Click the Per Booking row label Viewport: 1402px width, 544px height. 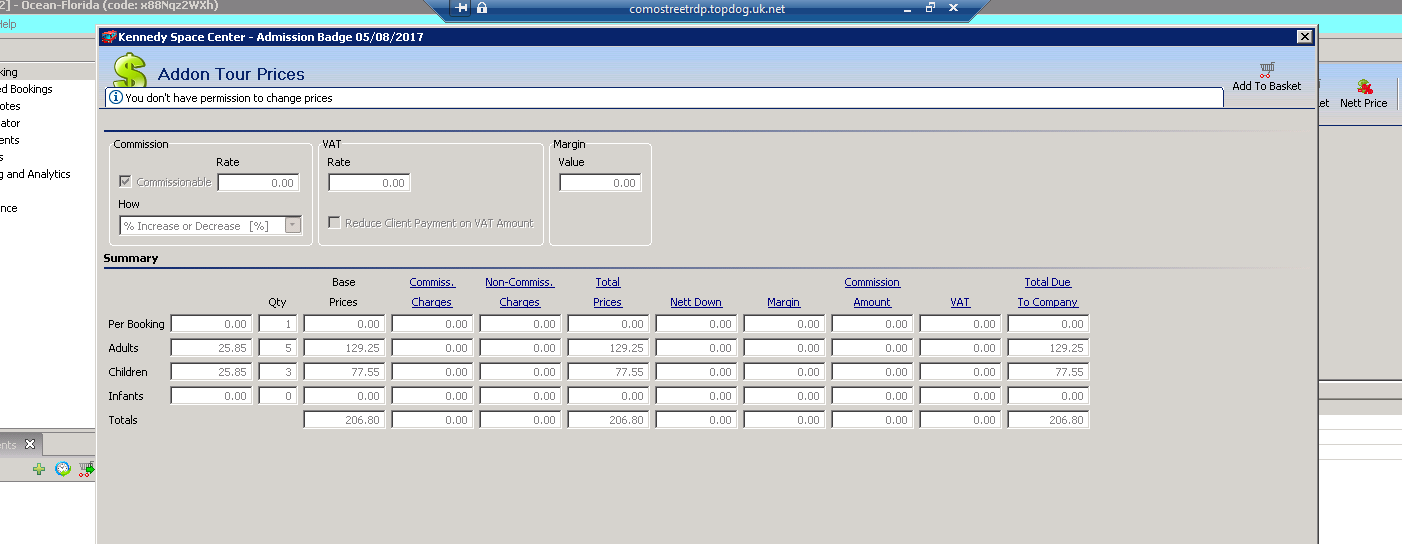[x=136, y=324]
